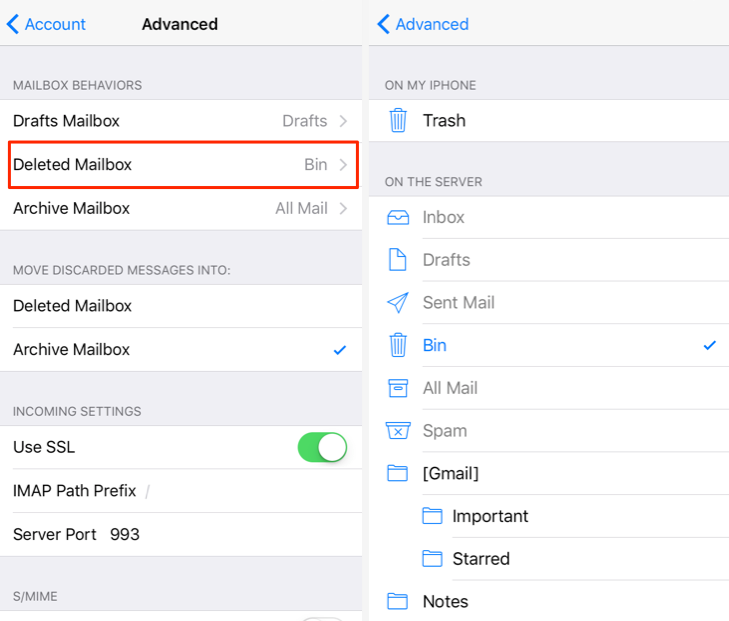Tap the All Mail archive box icon
This screenshot has width=729, height=621.
[x=398, y=388]
